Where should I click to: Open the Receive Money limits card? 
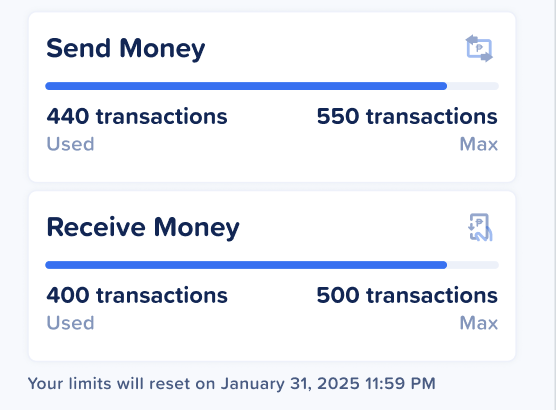272,276
